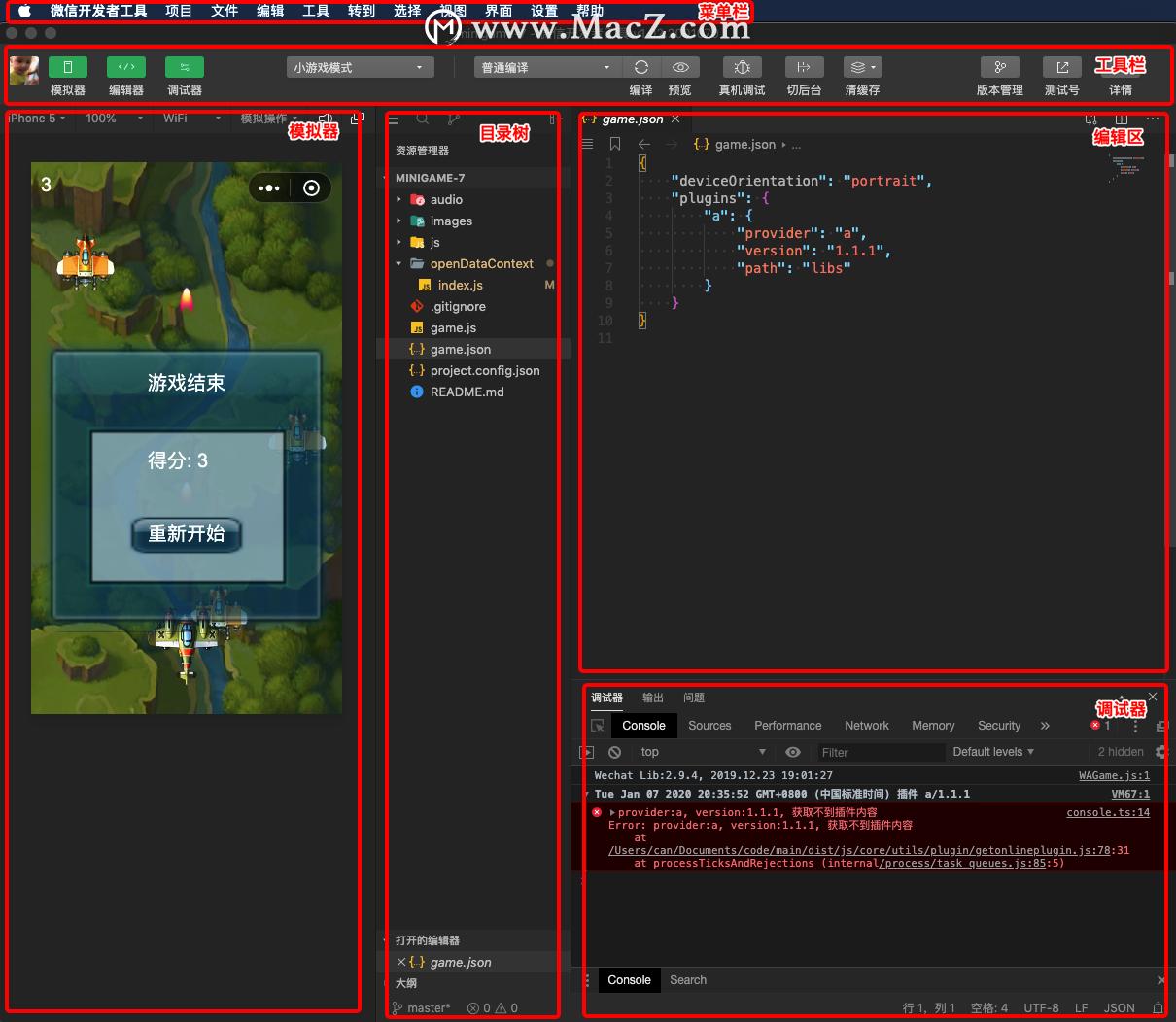The height and width of the screenshot is (1022, 1176).
Task: Open README.md file
Action: pos(473,392)
